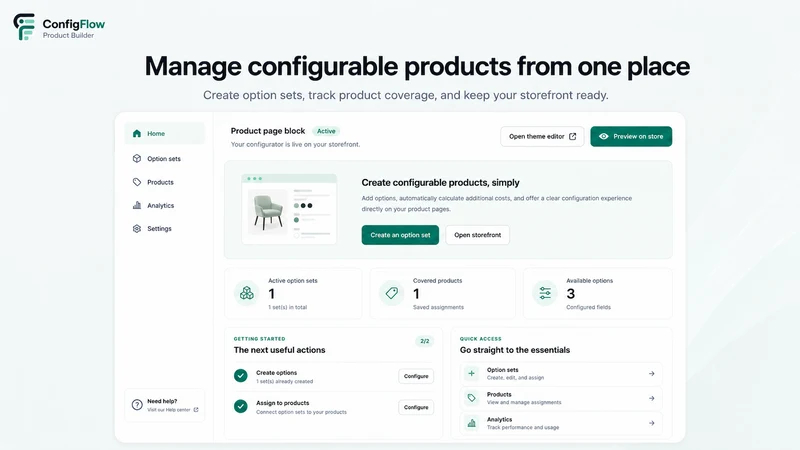Click 'The next useful actions' heading
This screenshot has width=800, height=450.
(x=280, y=350)
